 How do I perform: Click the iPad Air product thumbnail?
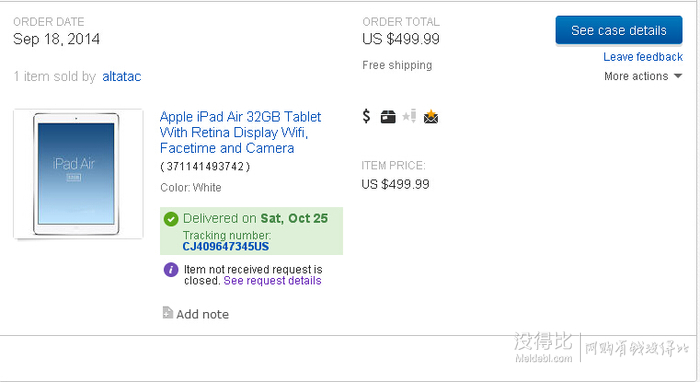pyautogui.click(x=78, y=174)
